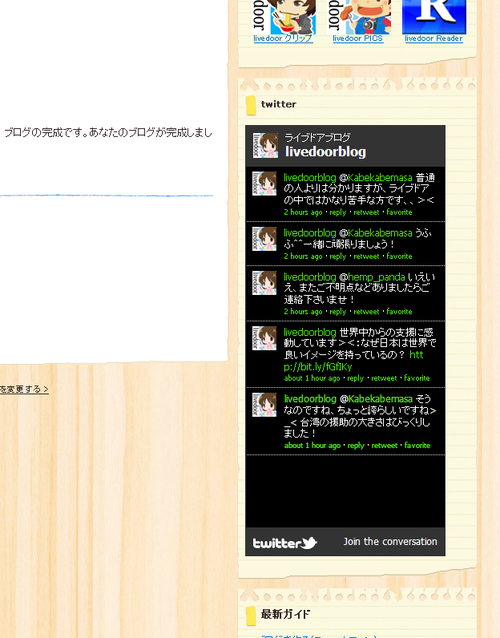Click the avatar beside the そうなのですね tweet
500x638 pixels.
pyautogui.click(x=264, y=405)
